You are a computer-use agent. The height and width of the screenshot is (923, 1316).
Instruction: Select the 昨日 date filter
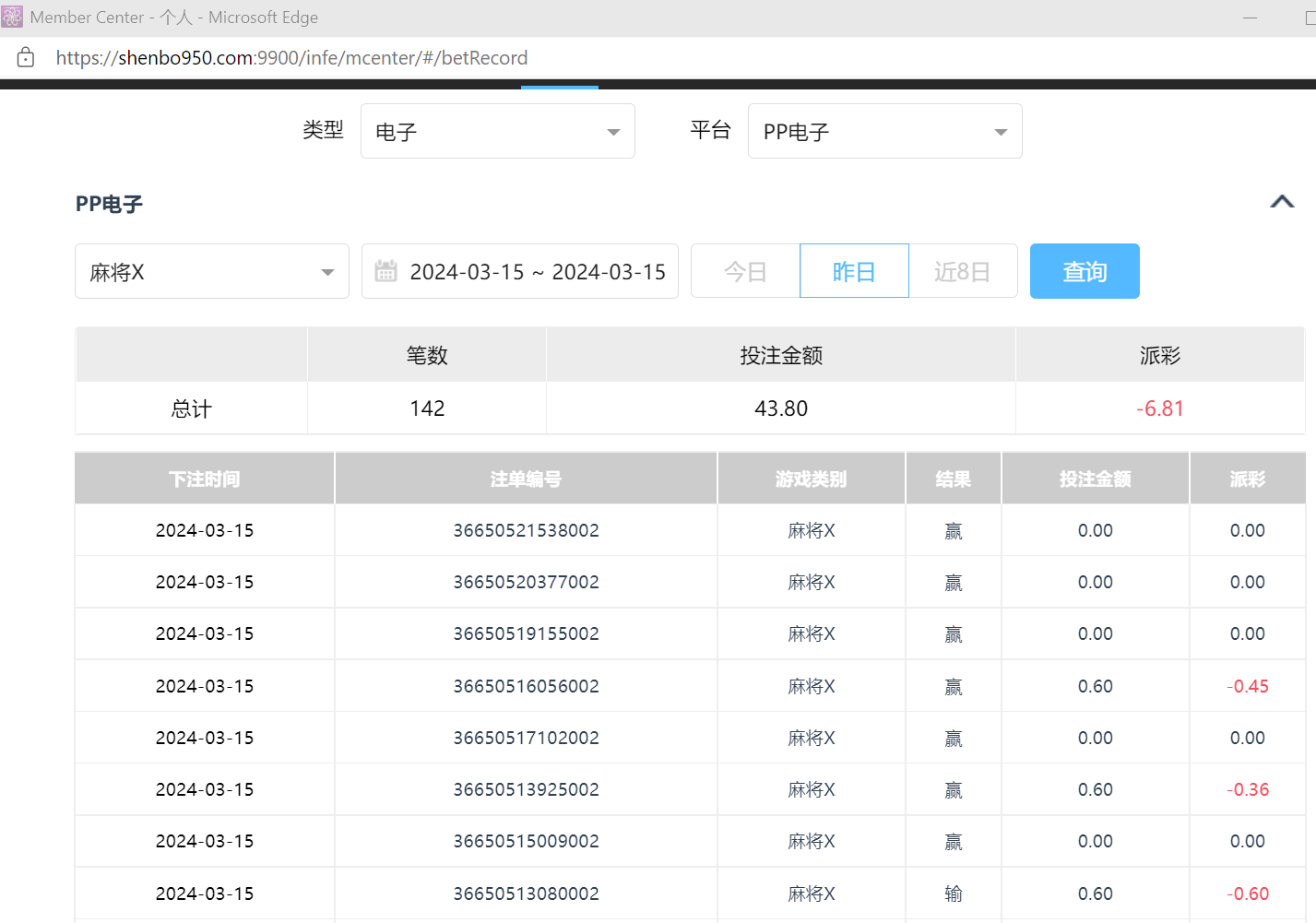click(x=854, y=271)
